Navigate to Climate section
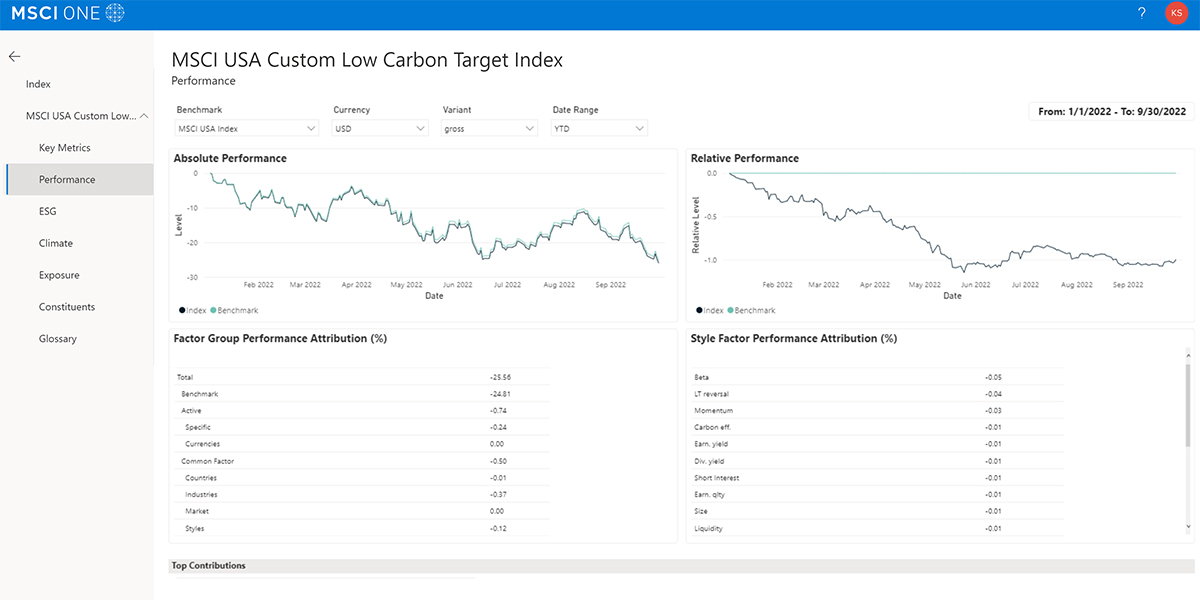The width and height of the screenshot is (1200, 600). [56, 243]
